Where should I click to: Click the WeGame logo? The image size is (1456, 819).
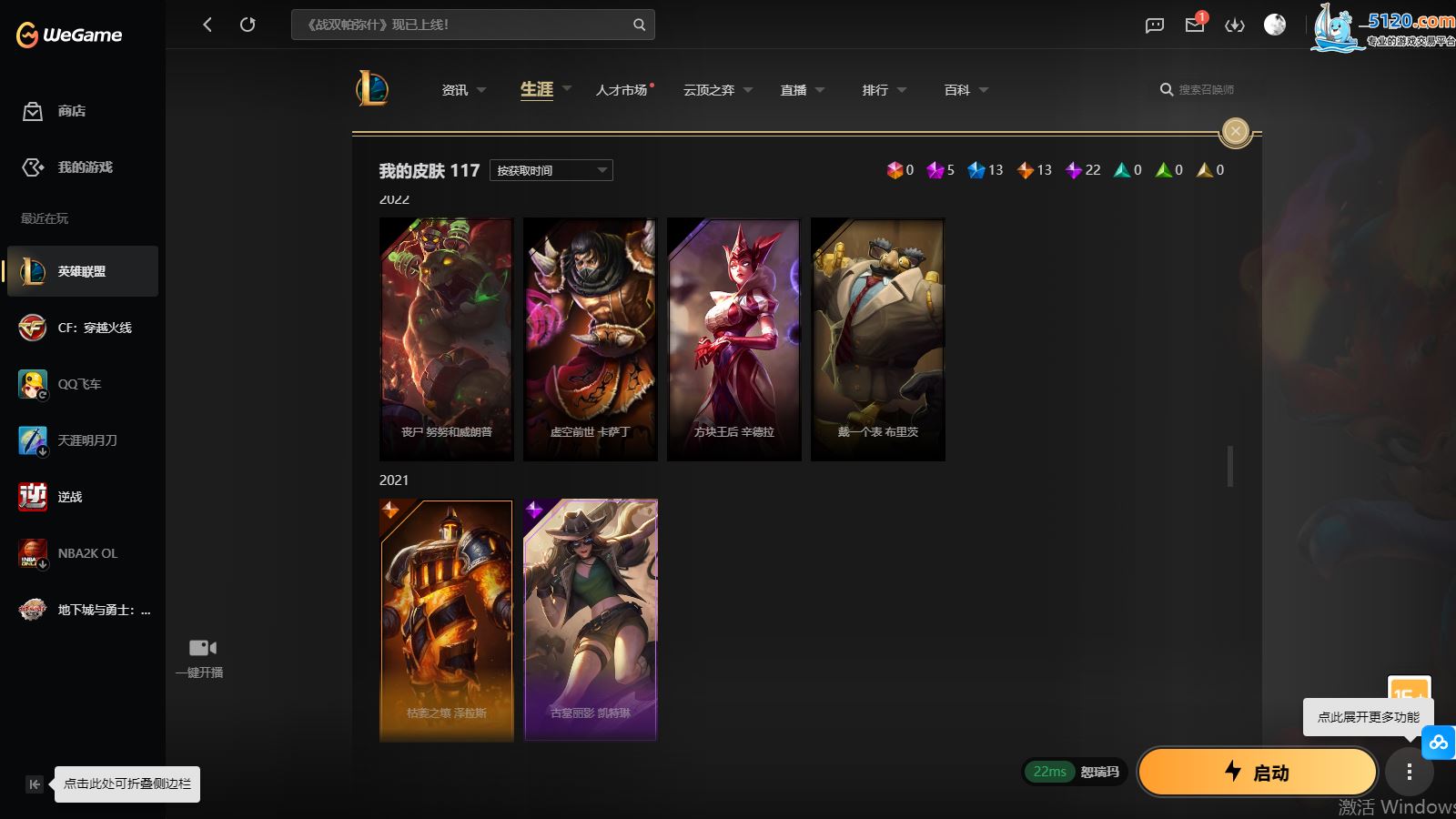[69, 35]
